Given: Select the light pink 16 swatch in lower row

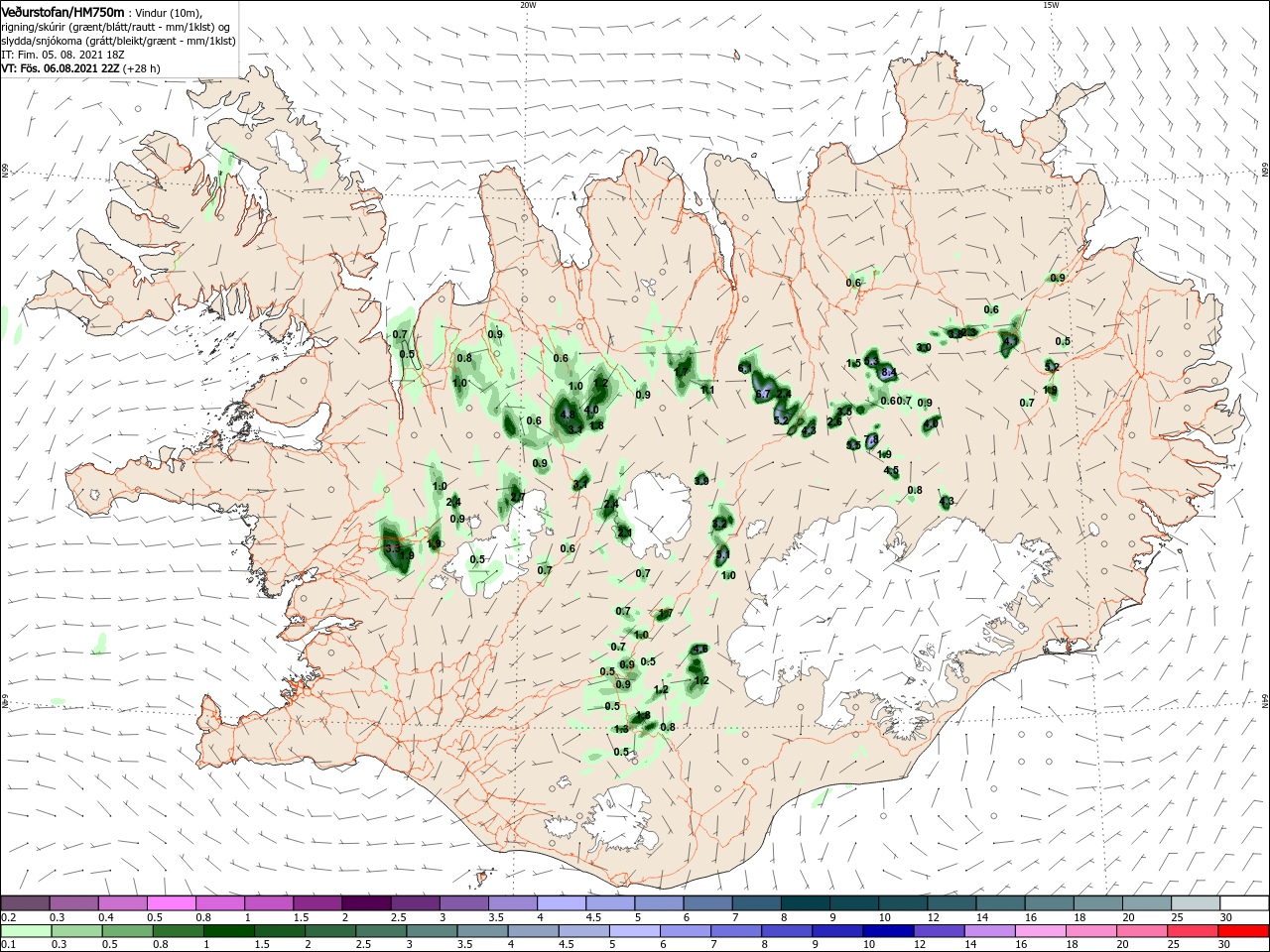Looking at the screenshot, I should pyautogui.click(x=1040, y=931).
